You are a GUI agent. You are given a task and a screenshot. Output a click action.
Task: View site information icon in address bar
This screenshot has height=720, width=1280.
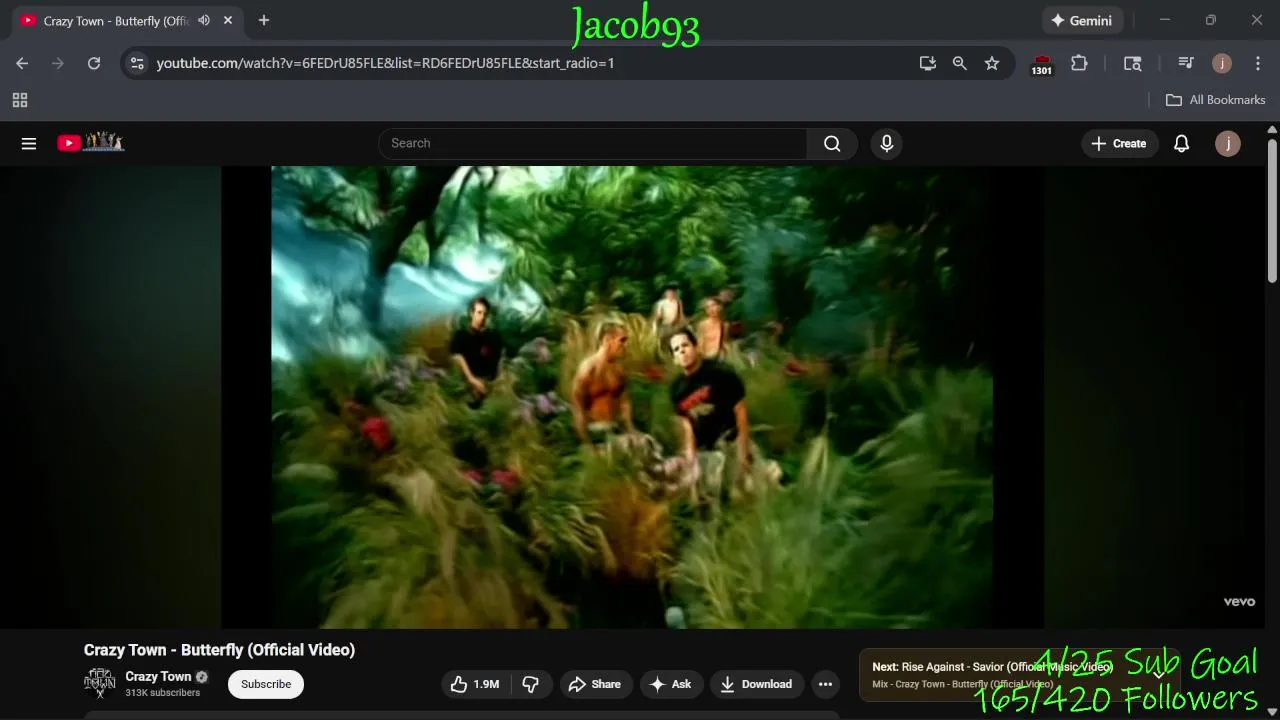137,63
